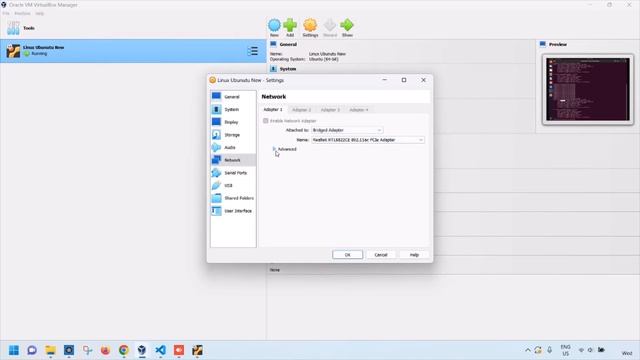Open Serial Ports settings category
Viewport: 640px width, 360px height.
pos(233,173)
